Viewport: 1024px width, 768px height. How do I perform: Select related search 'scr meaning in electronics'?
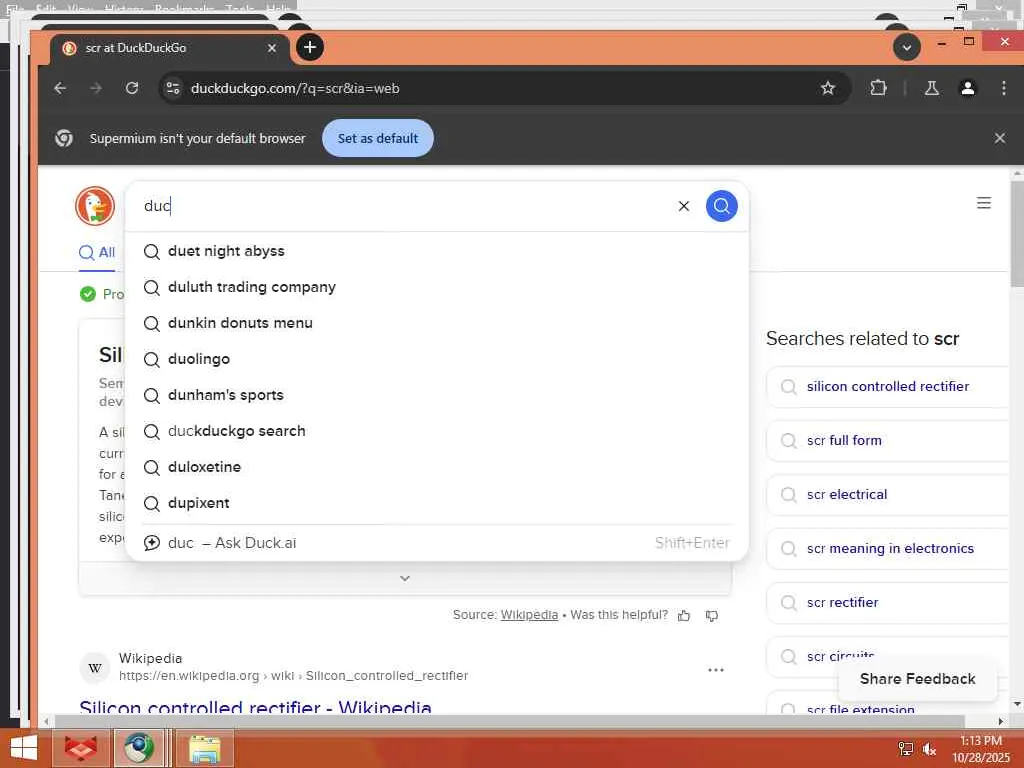click(x=888, y=549)
